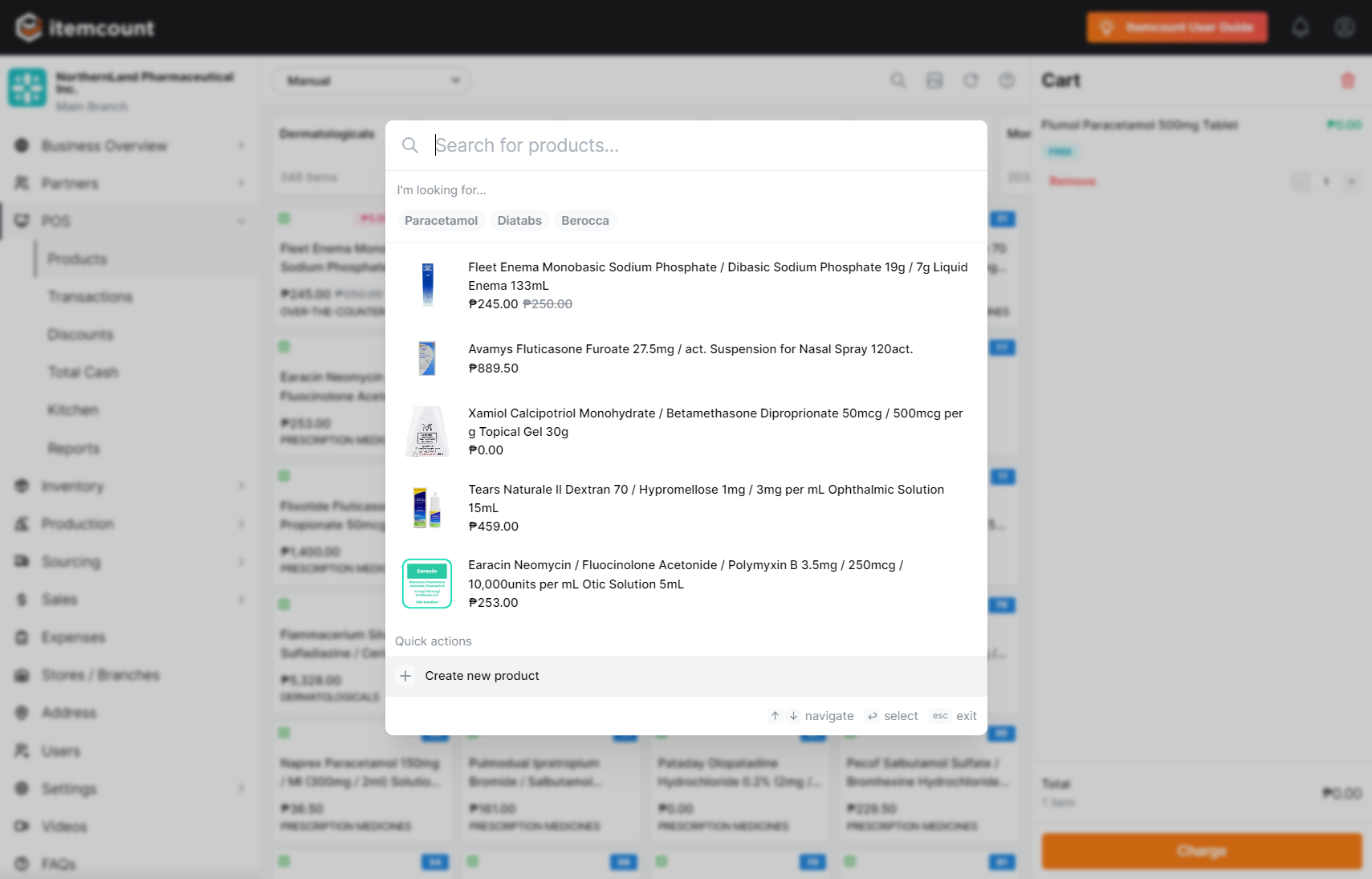Expand Production menu in sidebar
This screenshot has height=879, width=1372.
(x=130, y=523)
